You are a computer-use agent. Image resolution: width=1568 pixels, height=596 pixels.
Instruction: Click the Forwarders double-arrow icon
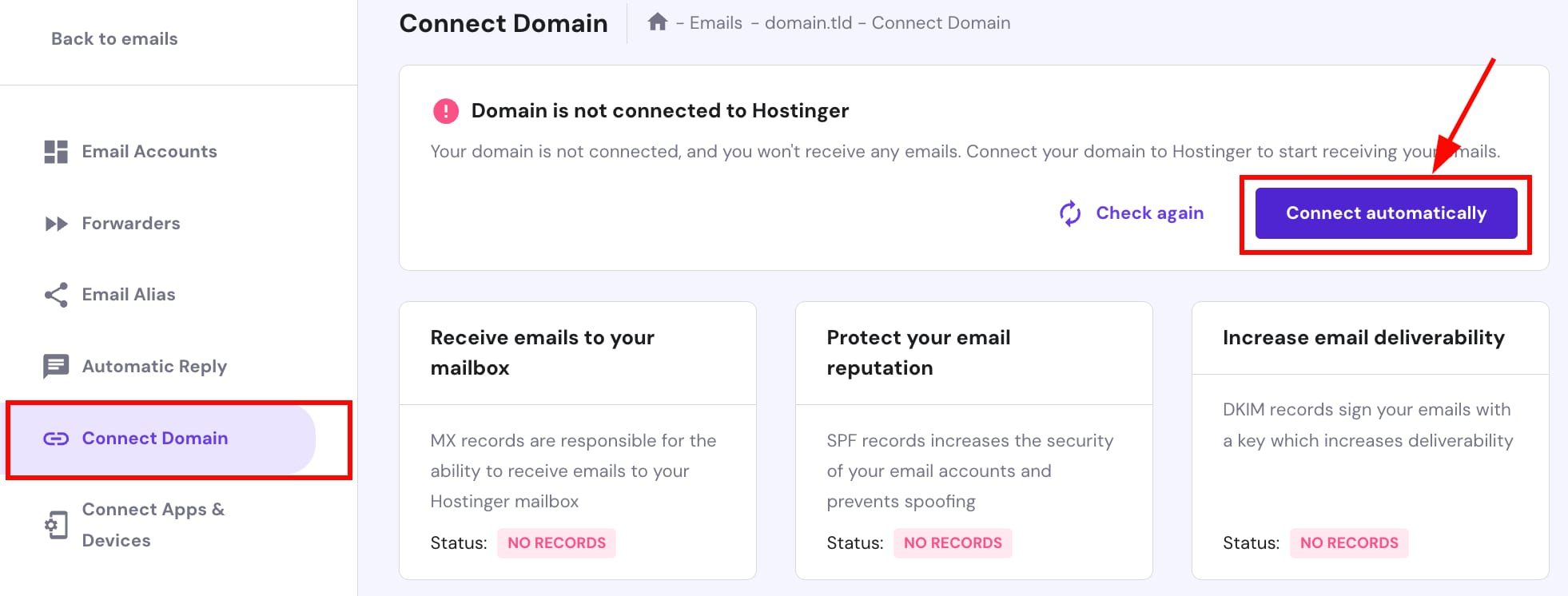(56, 224)
